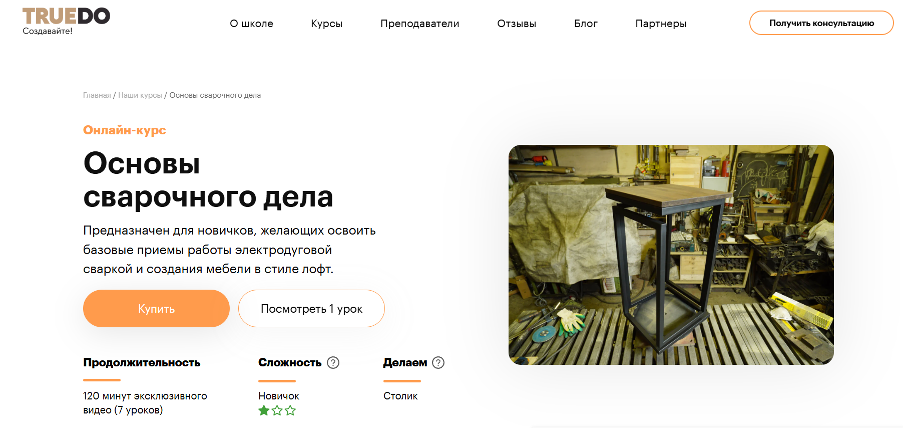Open the Блог page
Screen dimensions: 904x428
[586, 23]
